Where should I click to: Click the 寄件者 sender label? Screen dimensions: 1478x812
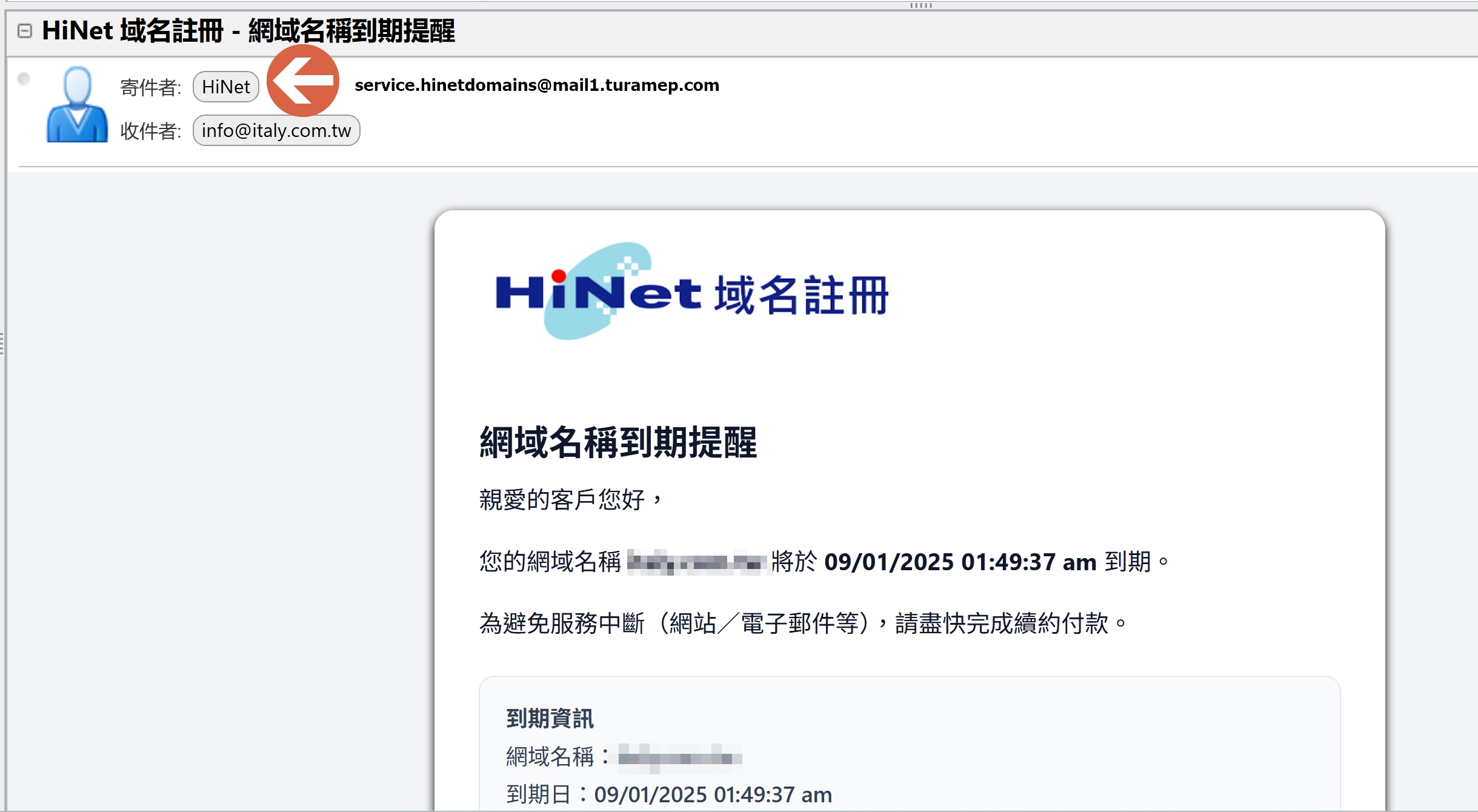pos(150,87)
